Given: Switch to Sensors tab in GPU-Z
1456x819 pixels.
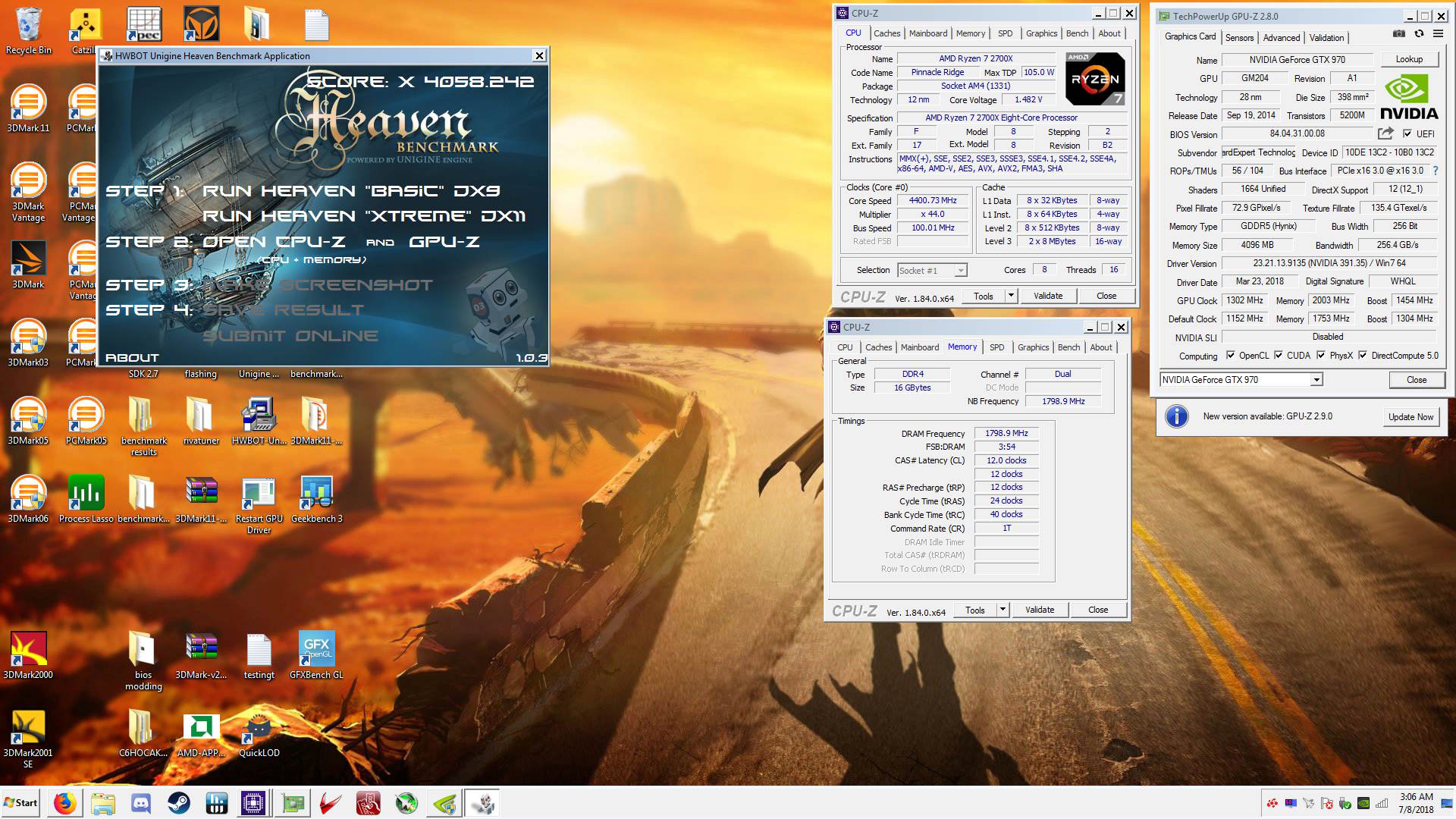Looking at the screenshot, I should pyautogui.click(x=1239, y=37).
